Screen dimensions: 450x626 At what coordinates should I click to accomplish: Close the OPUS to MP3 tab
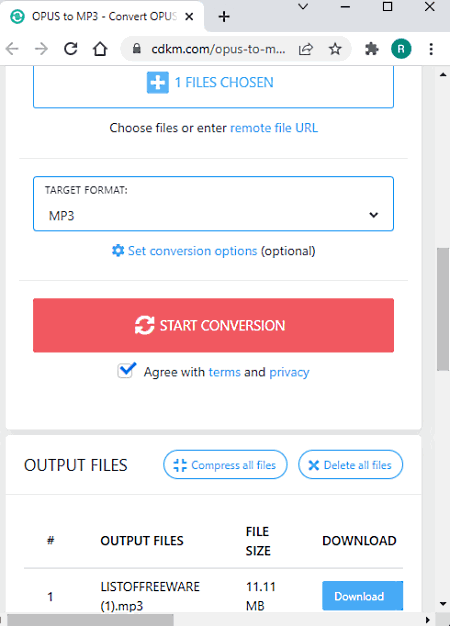[189, 16]
